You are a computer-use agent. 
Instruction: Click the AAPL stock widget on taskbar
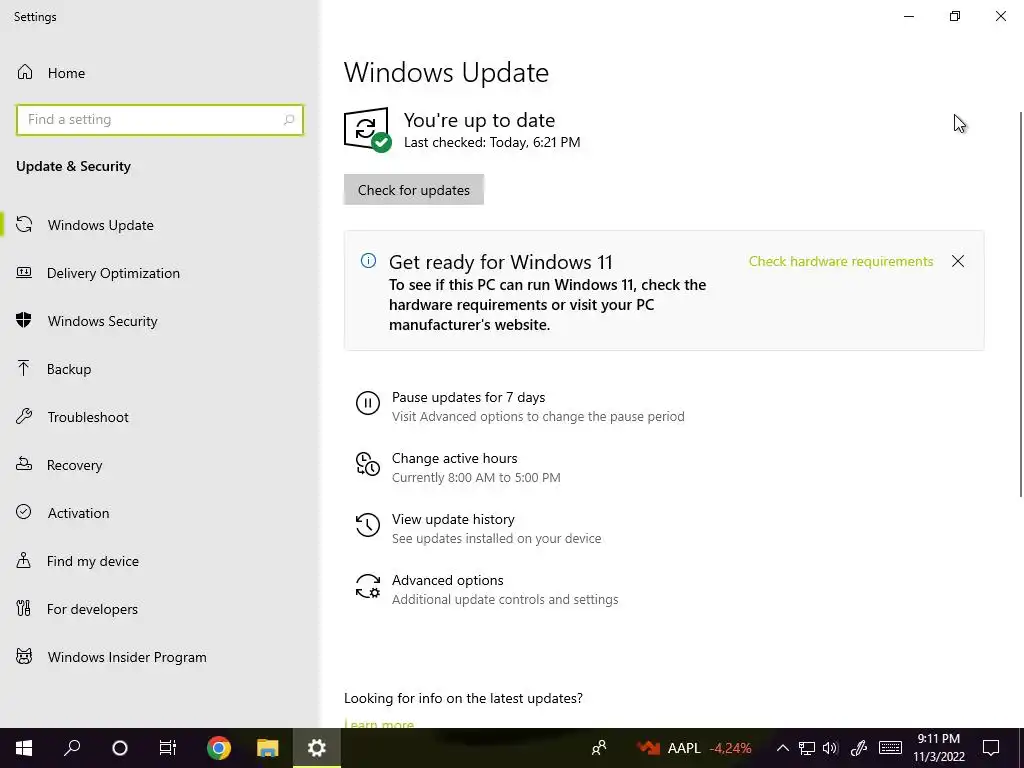(x=694, y=748)
